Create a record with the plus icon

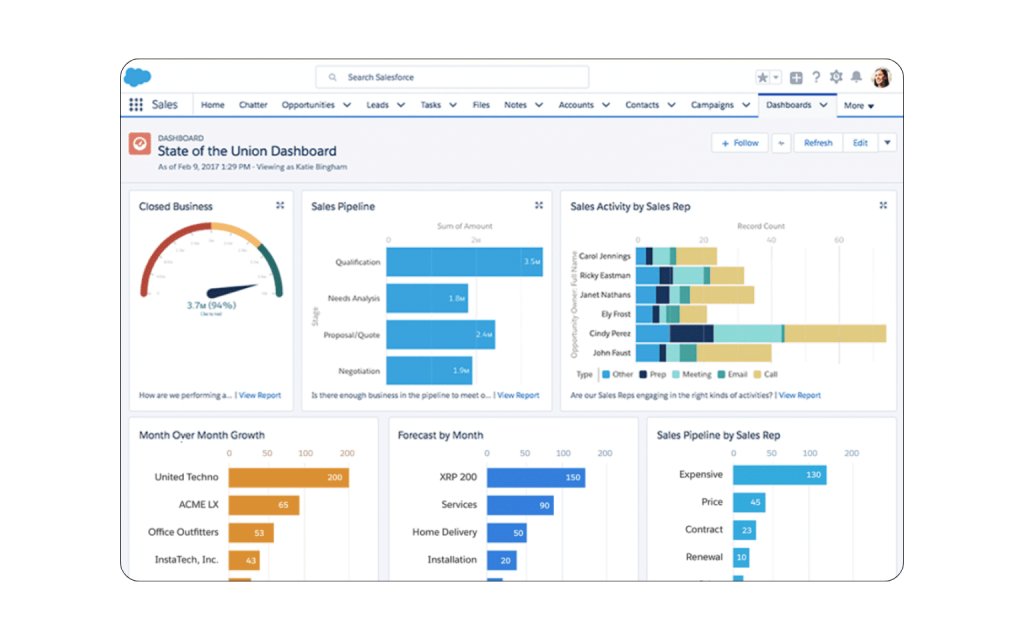[x=797, y=77]
